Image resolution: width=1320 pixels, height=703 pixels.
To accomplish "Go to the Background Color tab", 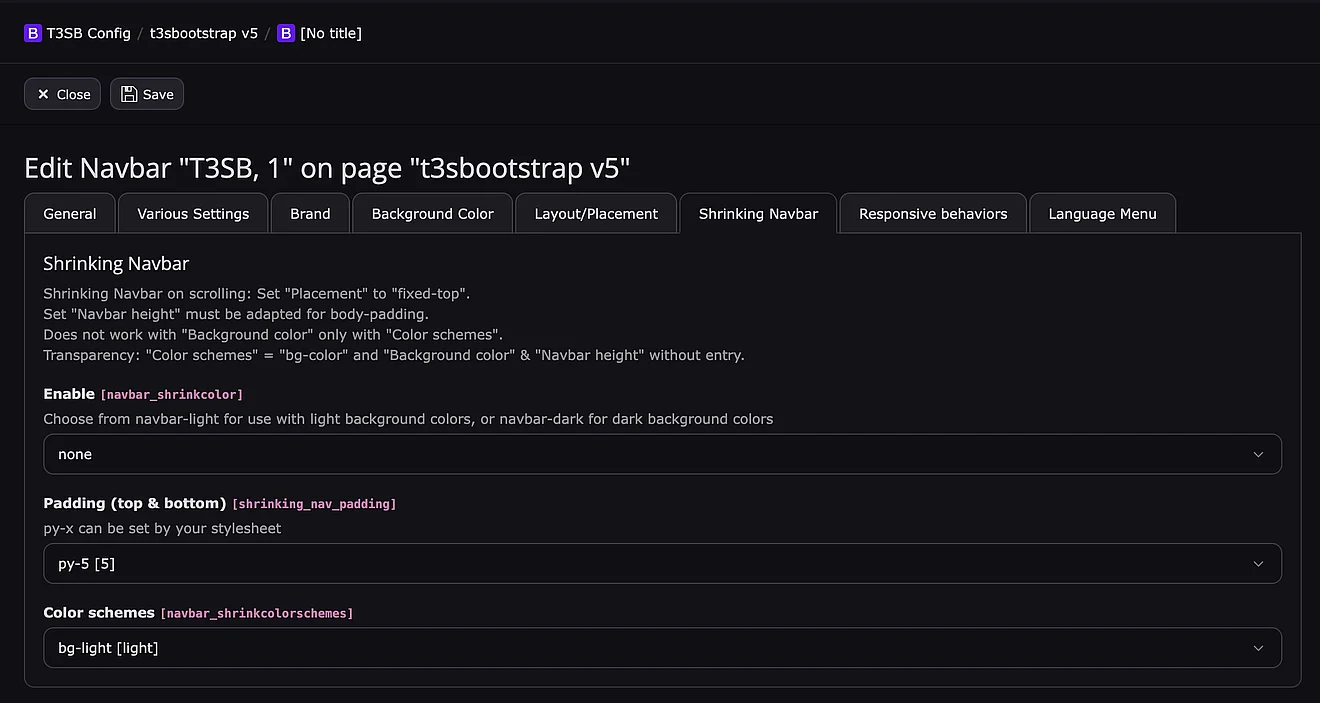I will click(x=432, y=214).
